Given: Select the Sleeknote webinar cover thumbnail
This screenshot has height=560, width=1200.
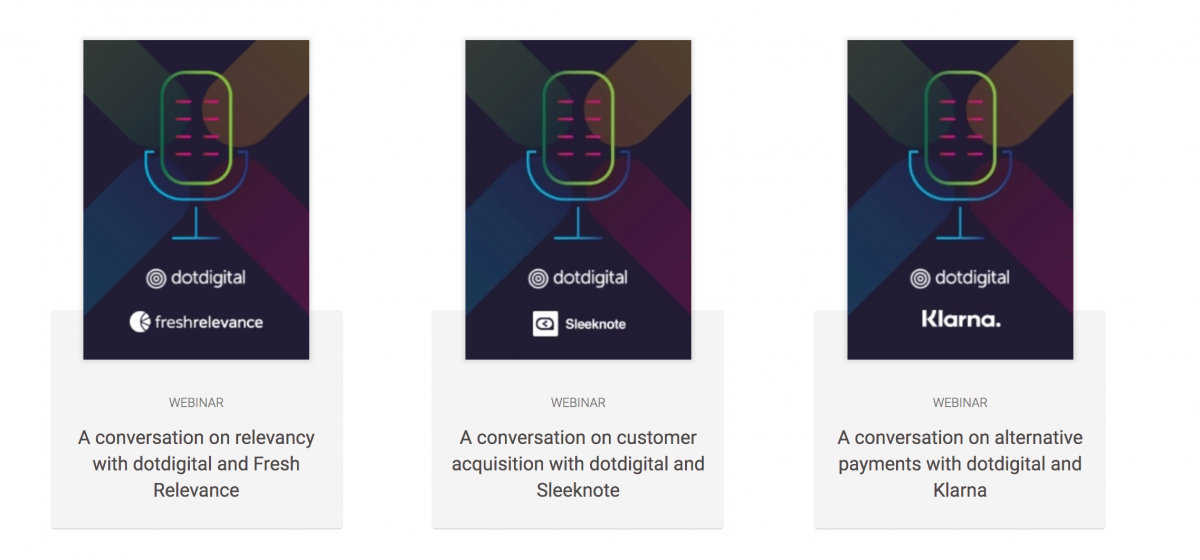Looking at the screenshot, I should pos(578,200).
